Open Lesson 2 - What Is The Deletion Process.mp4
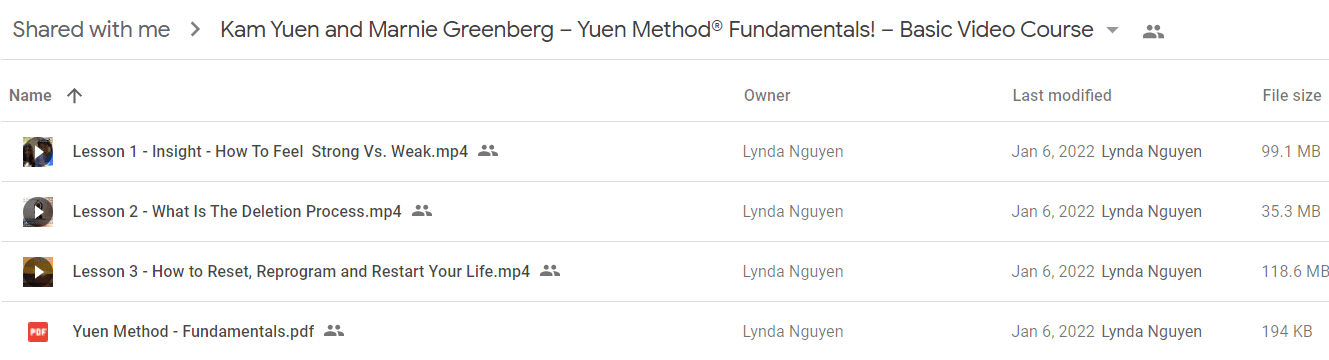1329x360 pixels. point(237,212)
